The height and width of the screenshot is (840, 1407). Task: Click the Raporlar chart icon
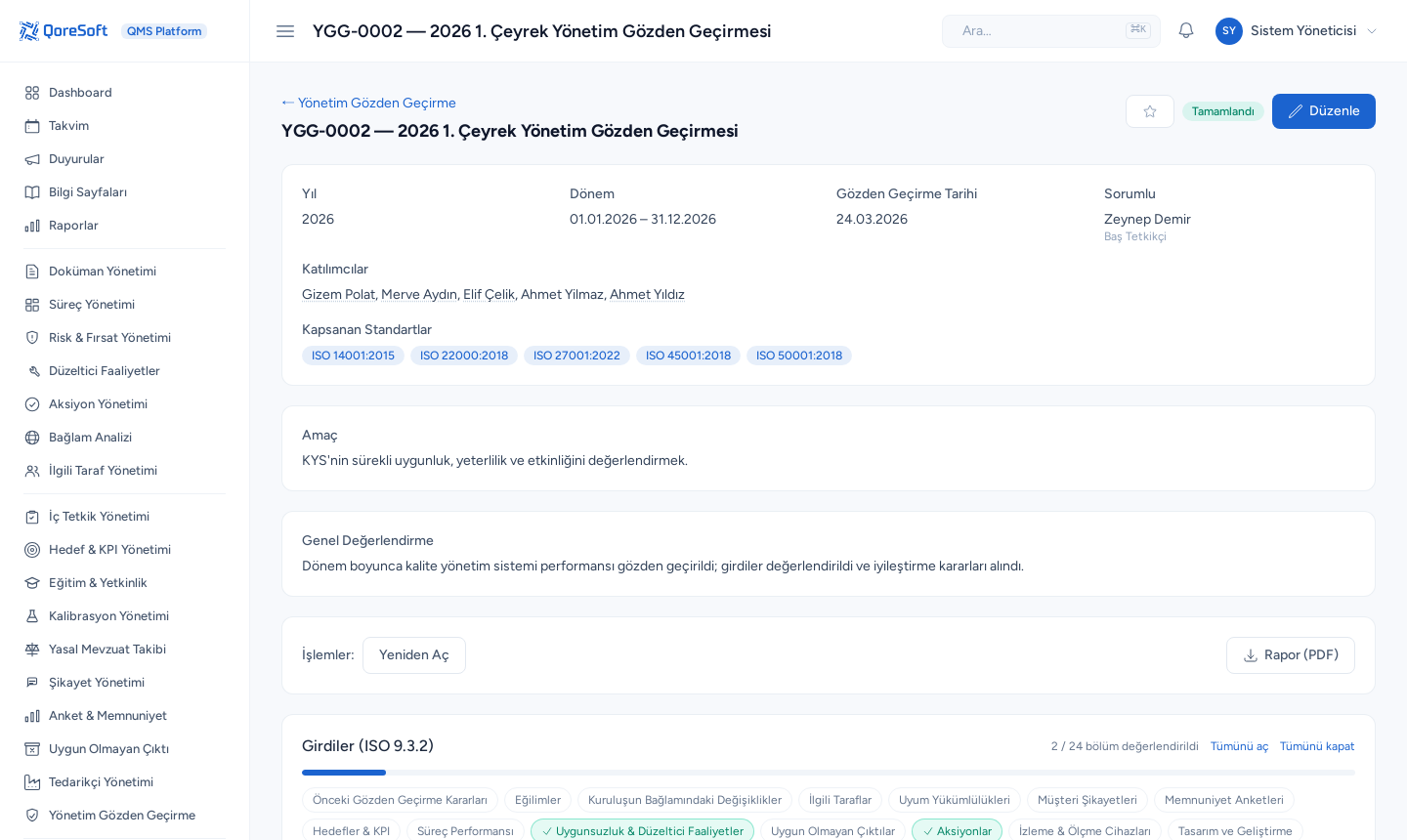32,226
